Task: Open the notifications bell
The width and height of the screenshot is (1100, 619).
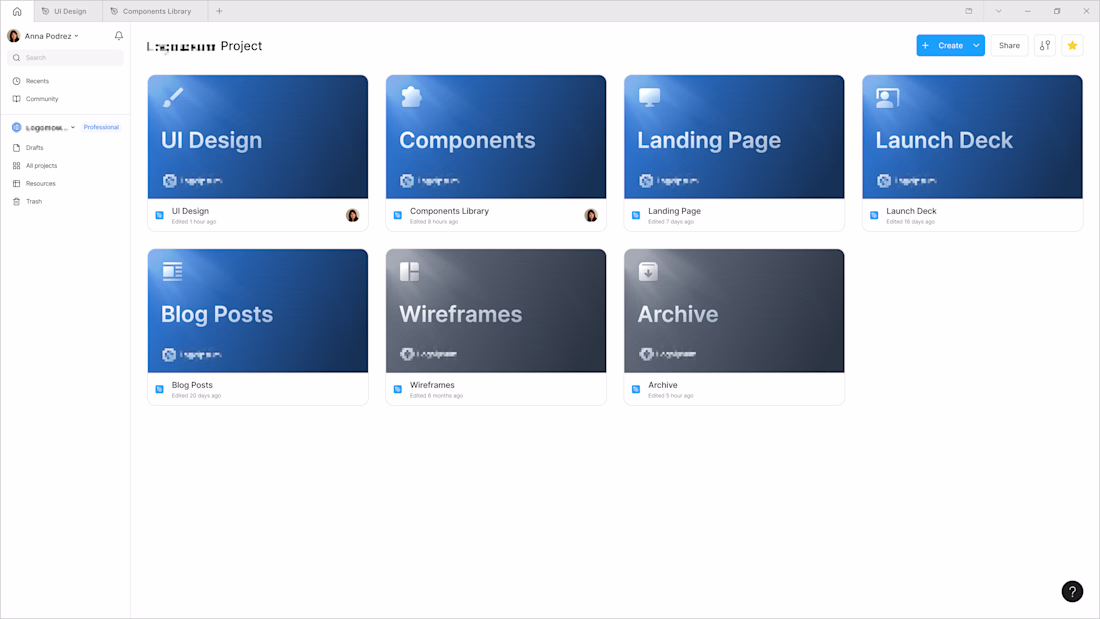Action: pyautogui.click(x=119, y=36)
